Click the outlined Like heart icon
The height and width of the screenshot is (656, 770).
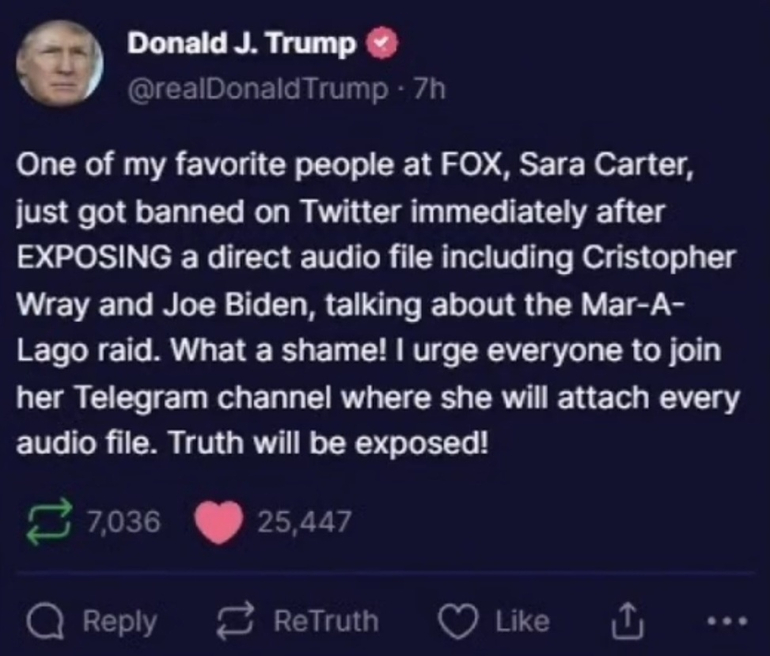[461, 621]
